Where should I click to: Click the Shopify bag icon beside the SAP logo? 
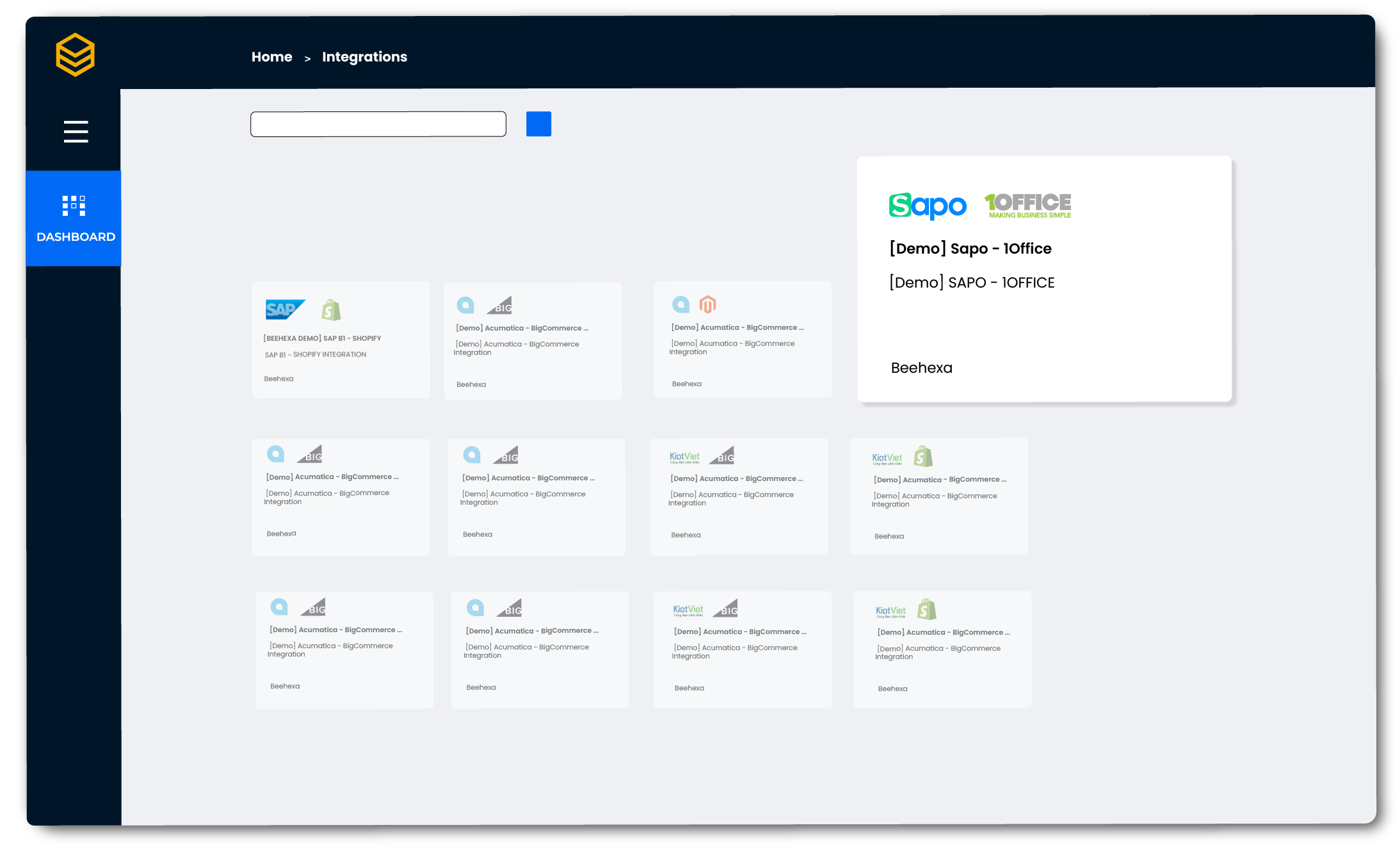[x=331, y=310]
